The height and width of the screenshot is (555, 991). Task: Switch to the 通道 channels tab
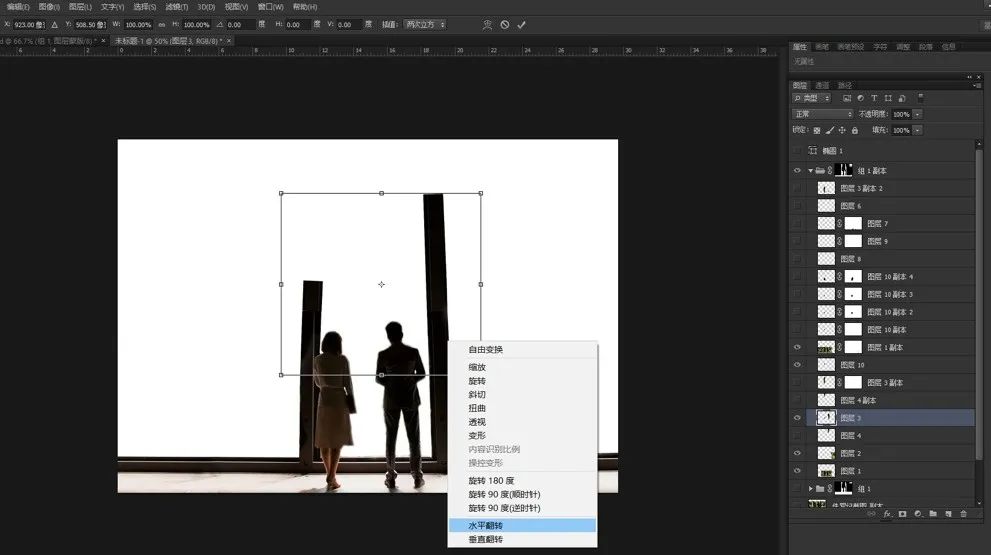(822, 85)
